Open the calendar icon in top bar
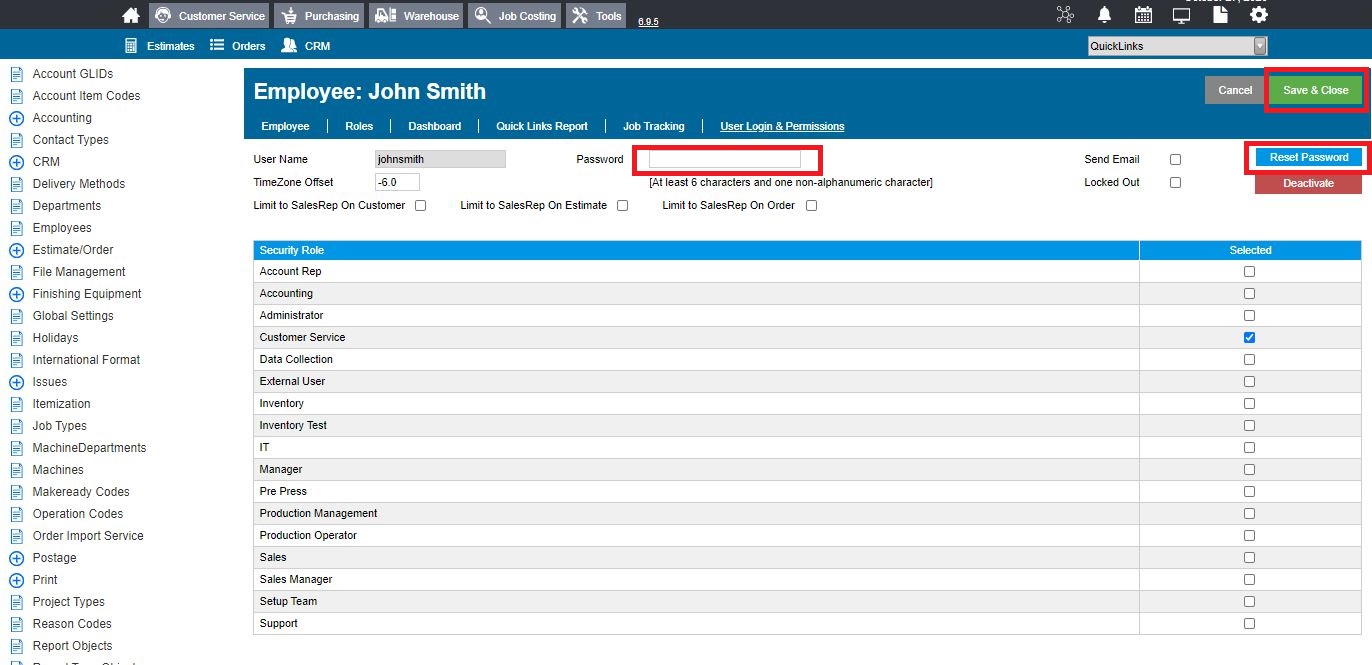Viewport: 1372px width, 665px height. point(1143,15)
